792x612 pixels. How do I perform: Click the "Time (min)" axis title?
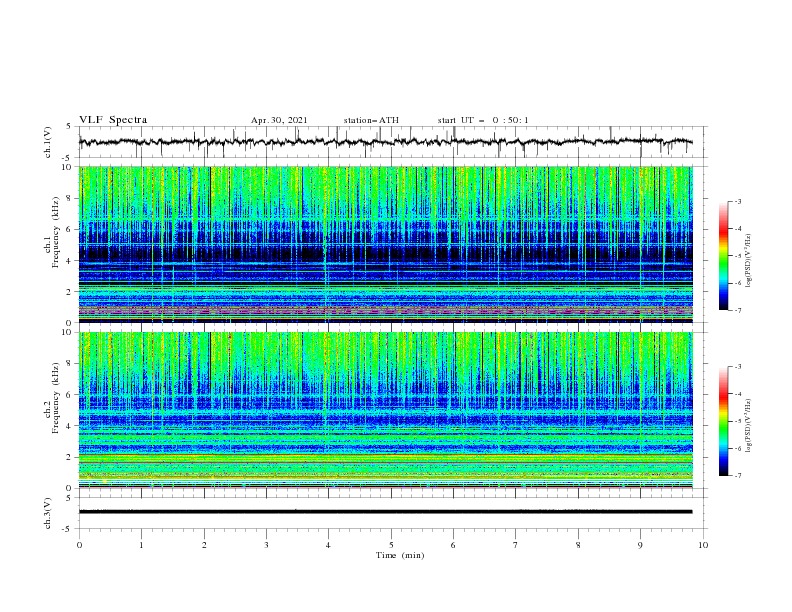(400, 555)
